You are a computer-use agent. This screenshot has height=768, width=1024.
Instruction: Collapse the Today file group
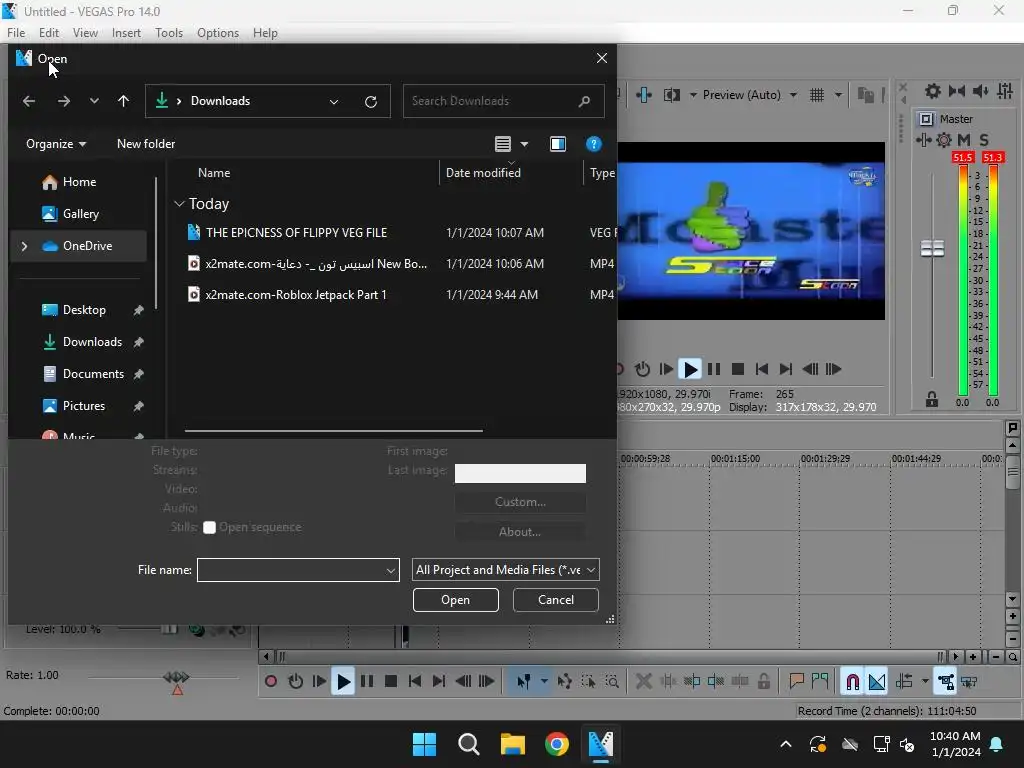[x=179, y=204]
